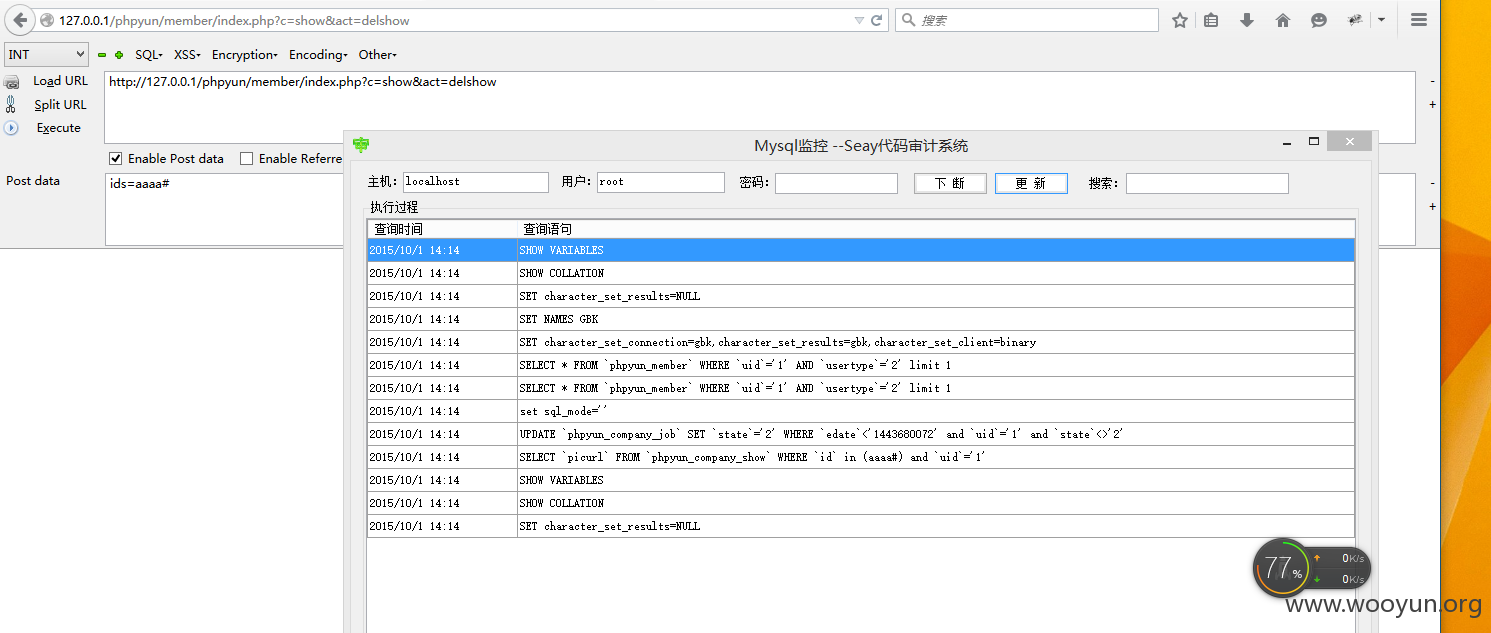1491x633 pixels.
Task: Click the extension icon before the toolbar arrow
Action: click(1356, 20)
